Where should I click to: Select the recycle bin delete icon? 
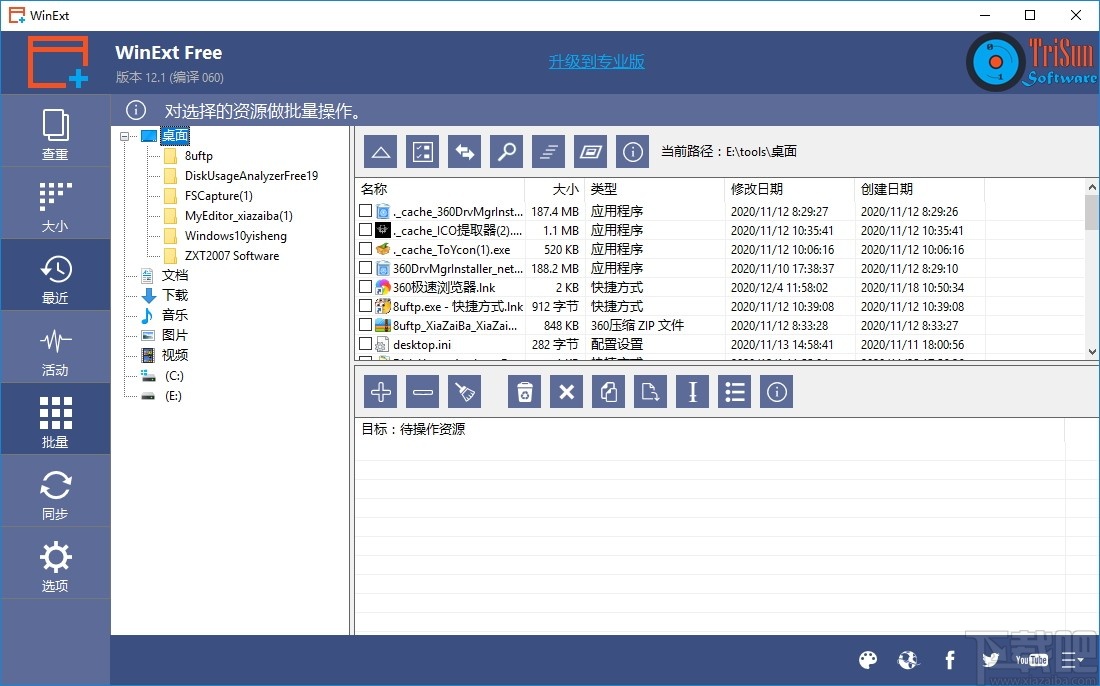coord(522,391)
